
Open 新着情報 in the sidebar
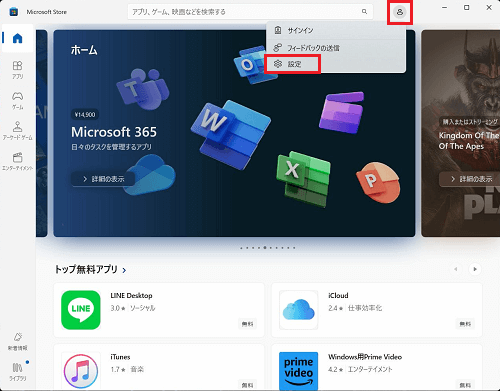pos(17,341)
